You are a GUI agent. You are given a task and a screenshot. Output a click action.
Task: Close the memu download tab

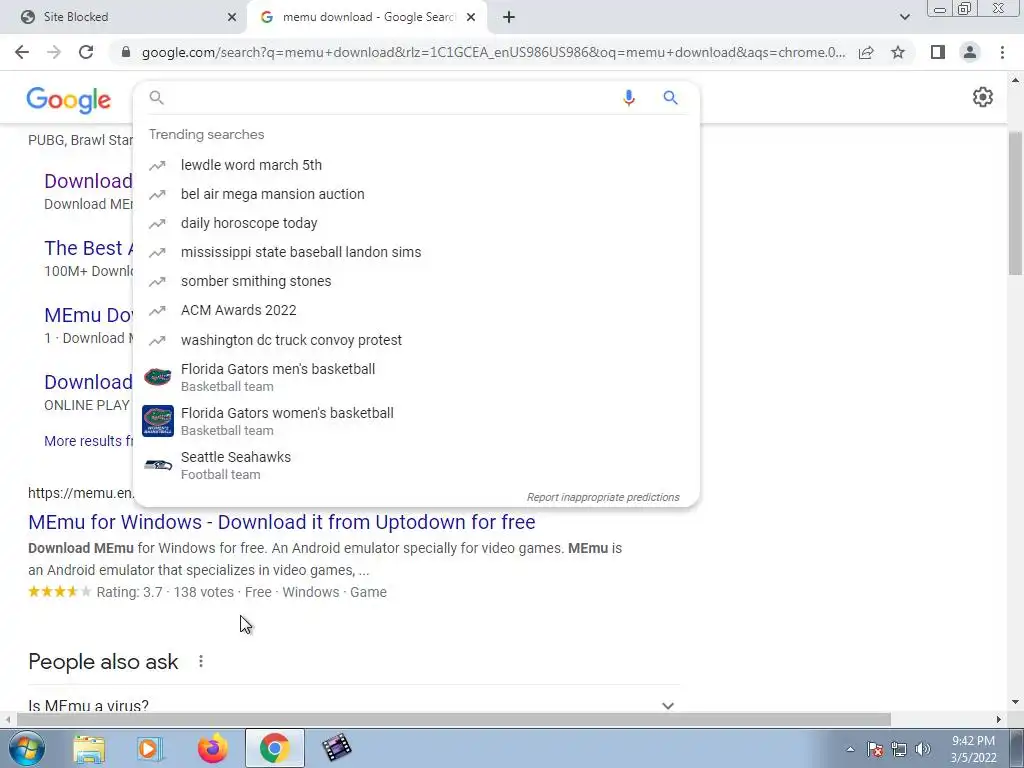coord(471,17)
